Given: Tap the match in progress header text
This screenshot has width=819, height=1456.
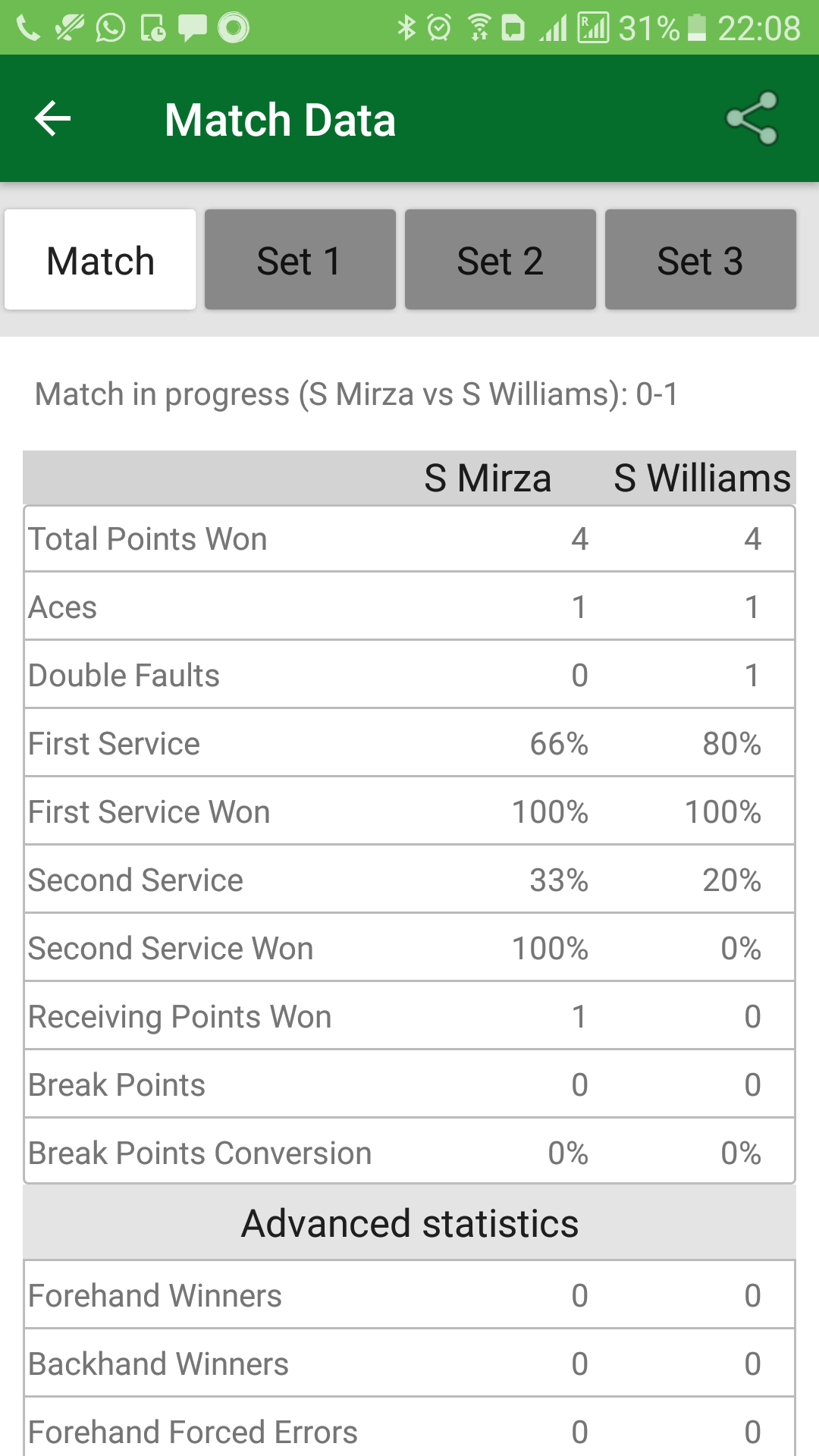Looking at the screenshot, I should coord(356,394).
